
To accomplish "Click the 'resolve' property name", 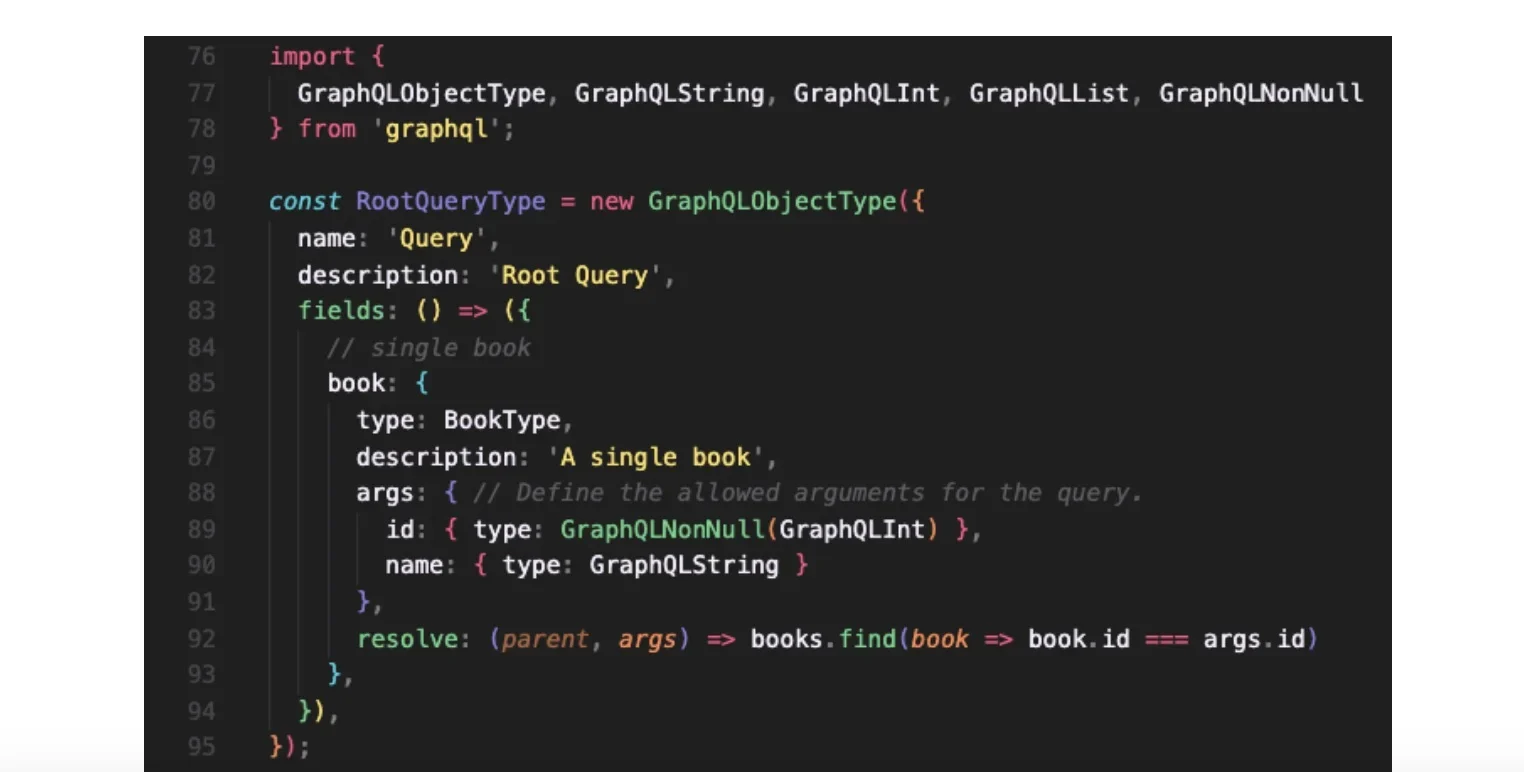I will tap(407, 638).
